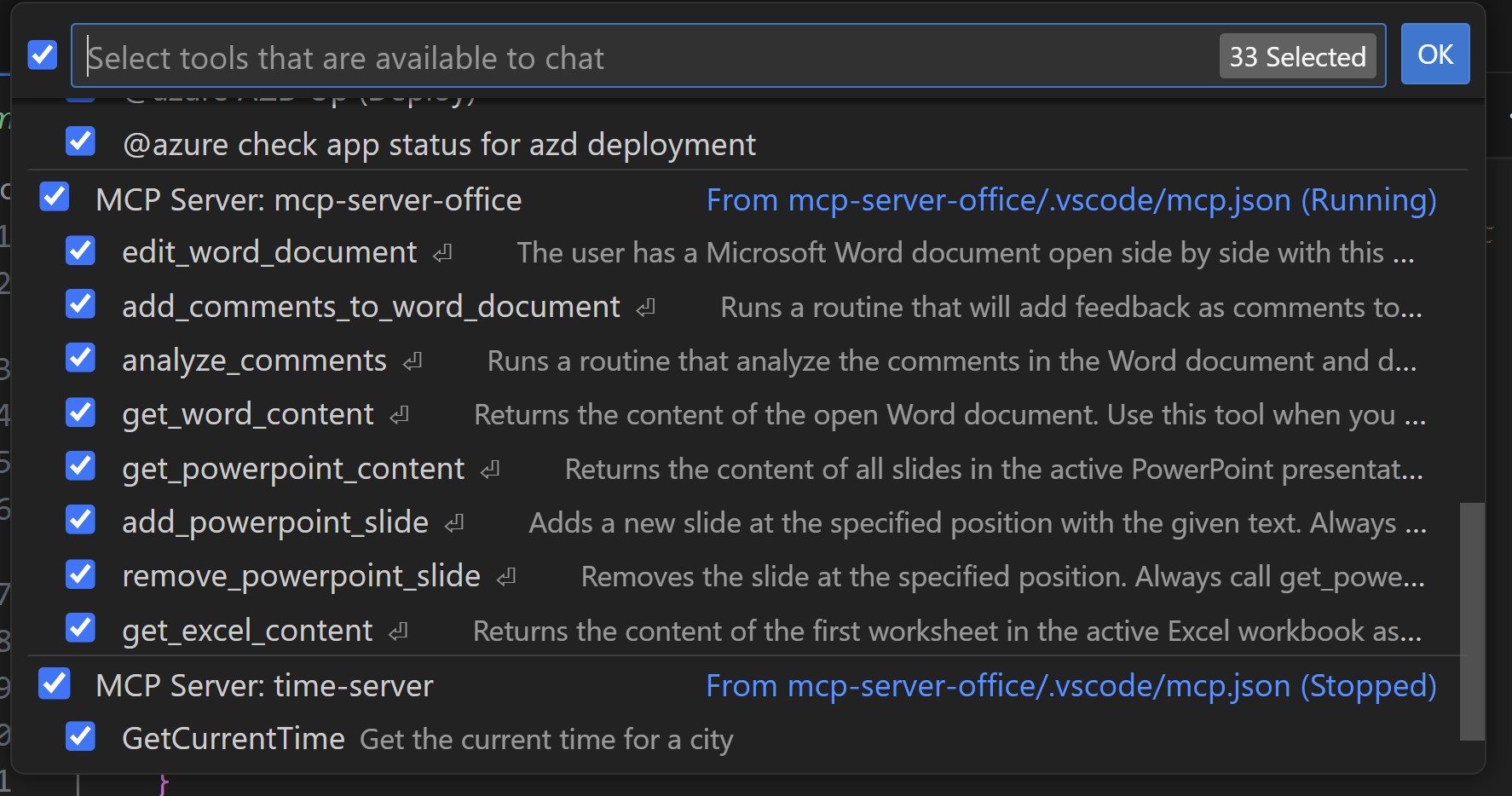Click the tool list vertical scrollbar

point(1472,620)
